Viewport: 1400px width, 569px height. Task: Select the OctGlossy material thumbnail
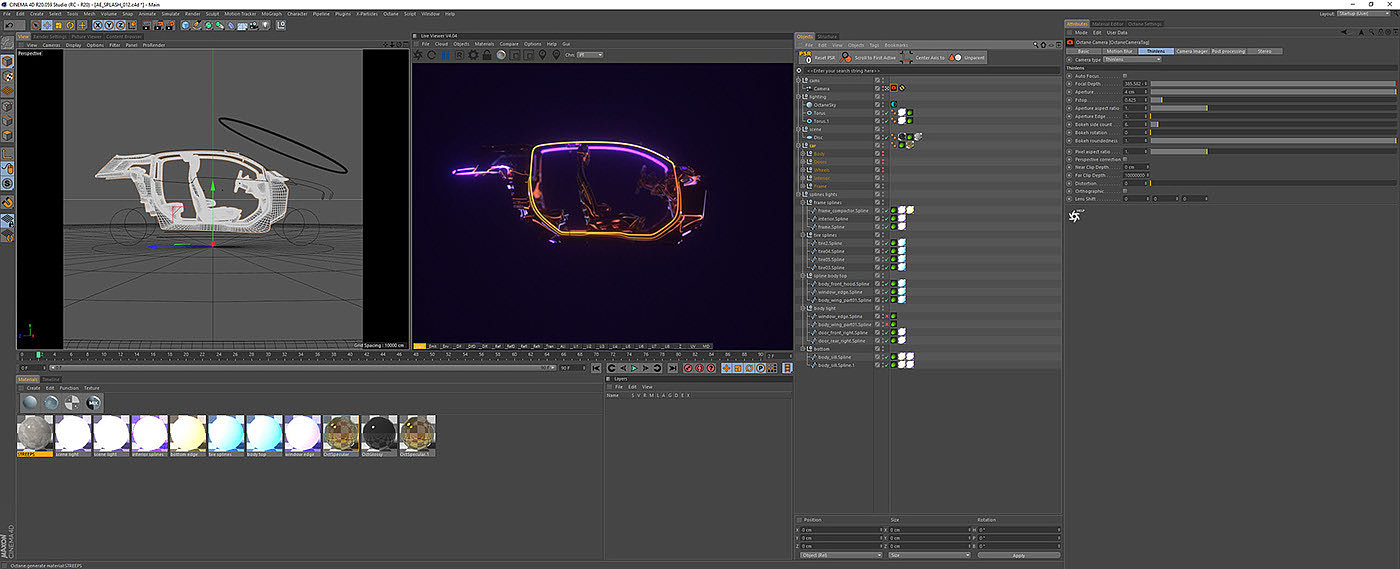point(379,434)
